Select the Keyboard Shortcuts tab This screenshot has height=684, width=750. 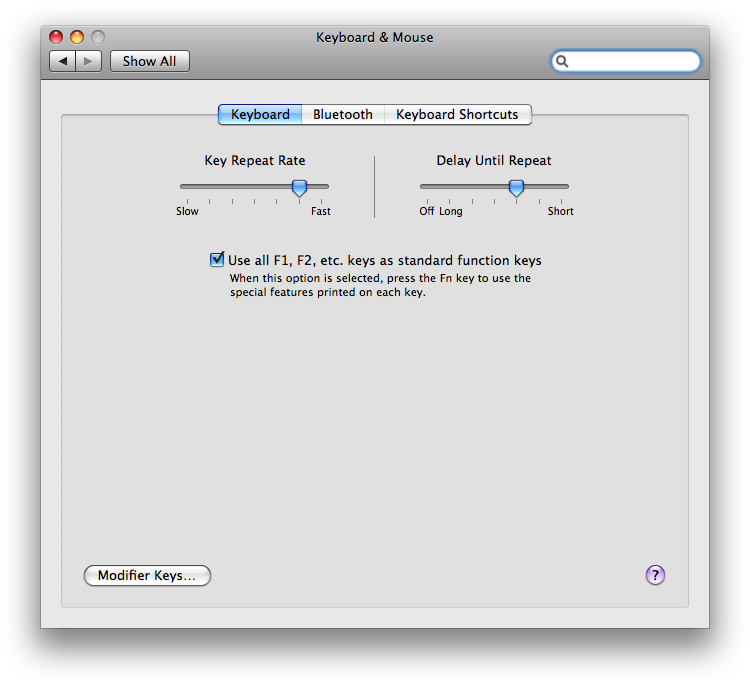457,114
